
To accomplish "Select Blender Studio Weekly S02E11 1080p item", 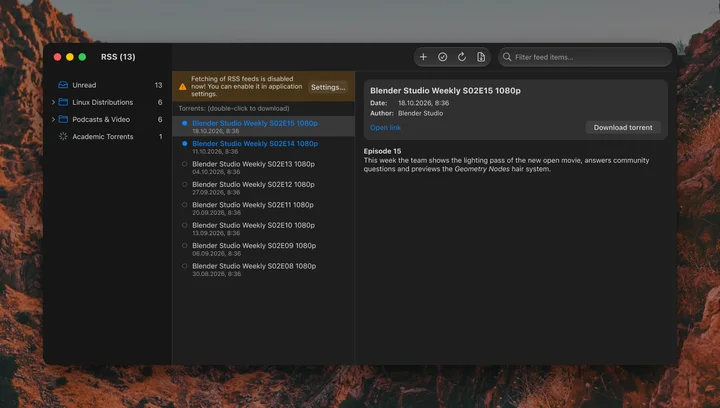I will [264, 208].
